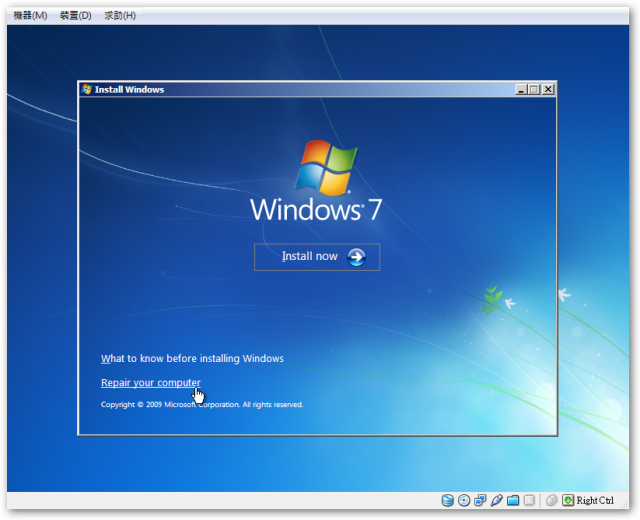This screenshot has width=640, height=520.
Task: Click the network adapters status icon
Action: pyautogui.click(x=480, y=500)
